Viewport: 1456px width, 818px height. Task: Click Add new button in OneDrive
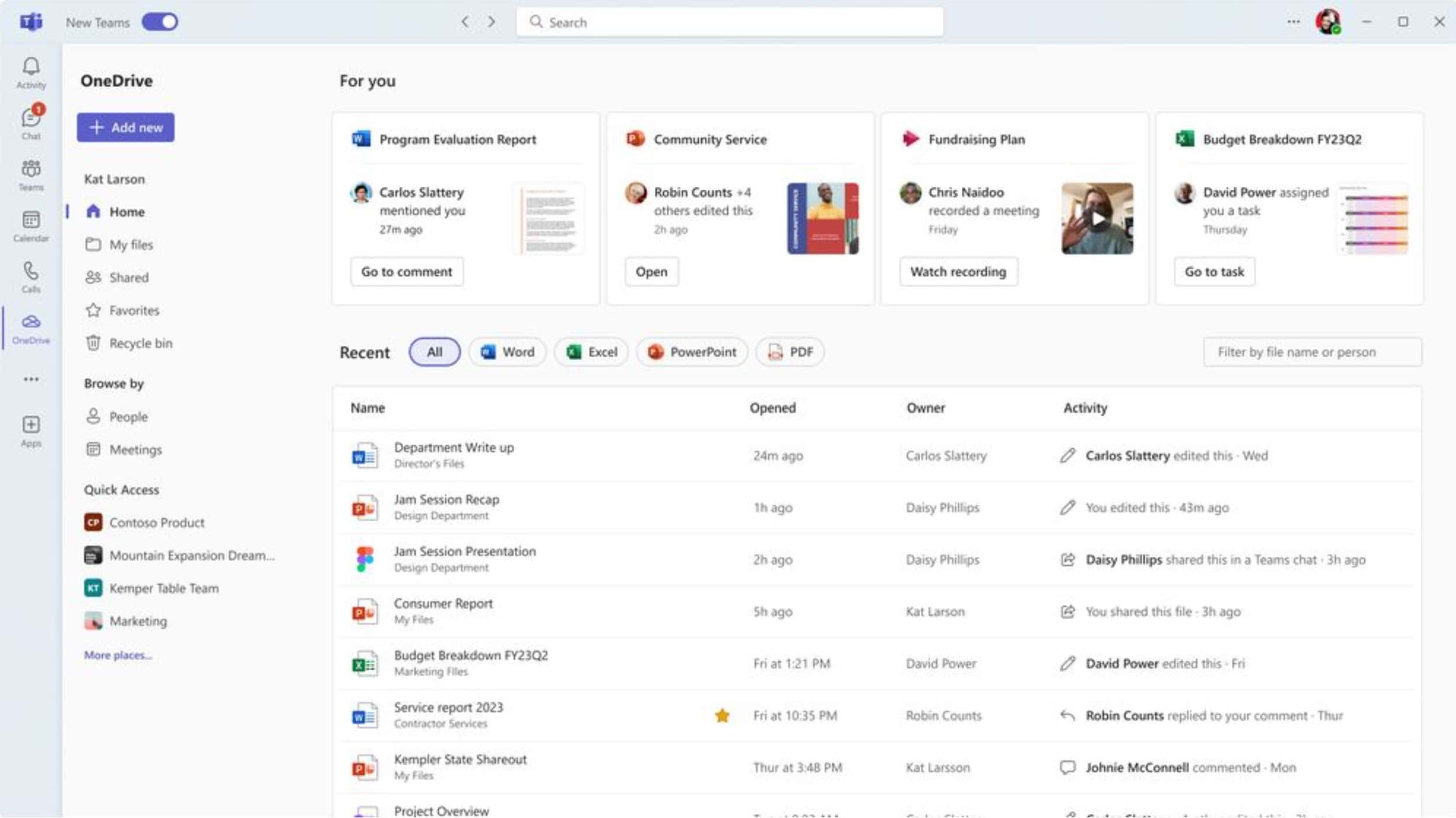[125, 126]
